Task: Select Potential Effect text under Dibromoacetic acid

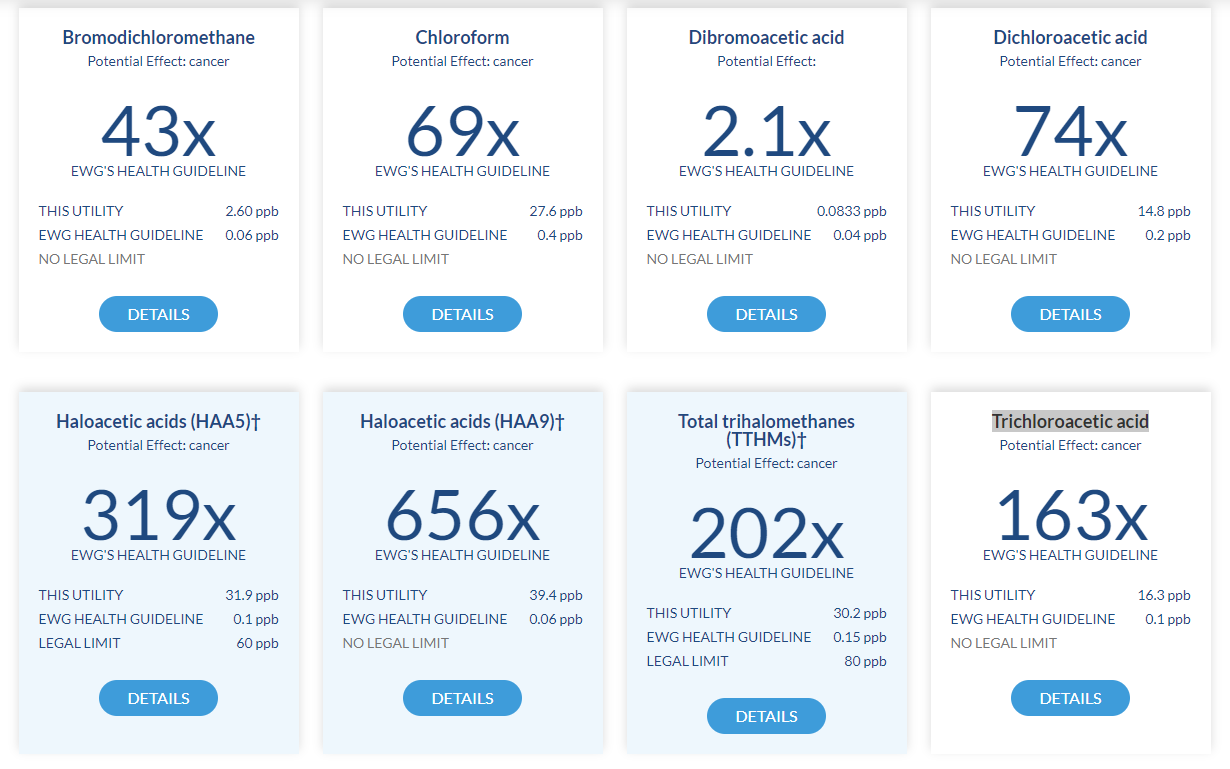Action: (766, 61)
